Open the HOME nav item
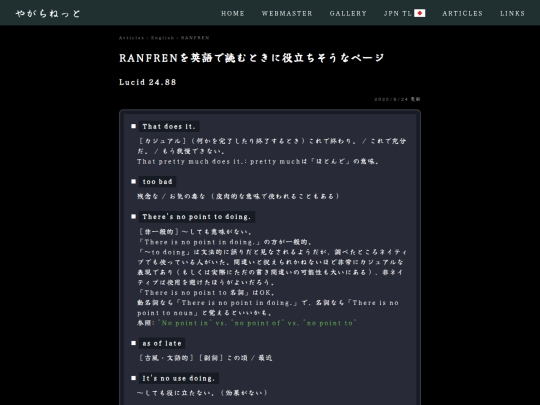540x405 pixels. tap(233, 13)
